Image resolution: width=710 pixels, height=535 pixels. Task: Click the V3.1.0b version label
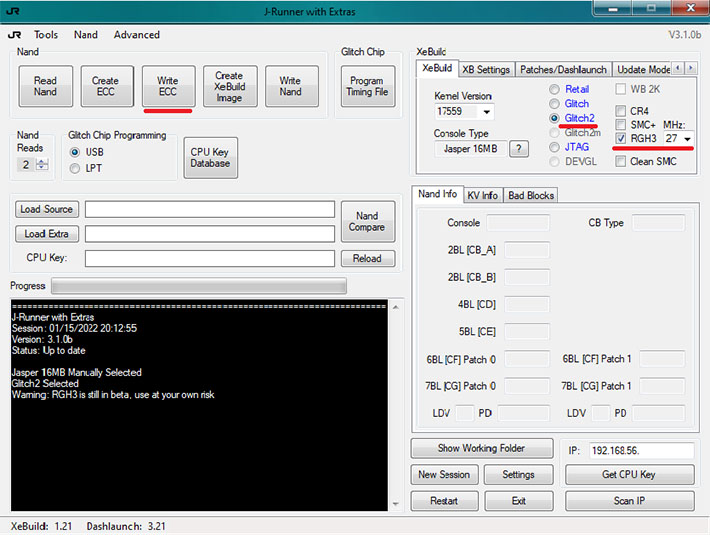click(x=685, y=35)
